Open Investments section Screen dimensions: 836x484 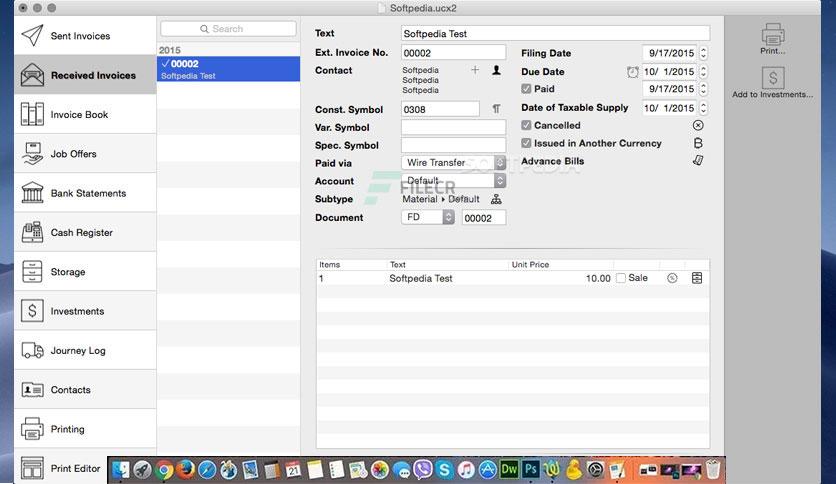(85, 311)
